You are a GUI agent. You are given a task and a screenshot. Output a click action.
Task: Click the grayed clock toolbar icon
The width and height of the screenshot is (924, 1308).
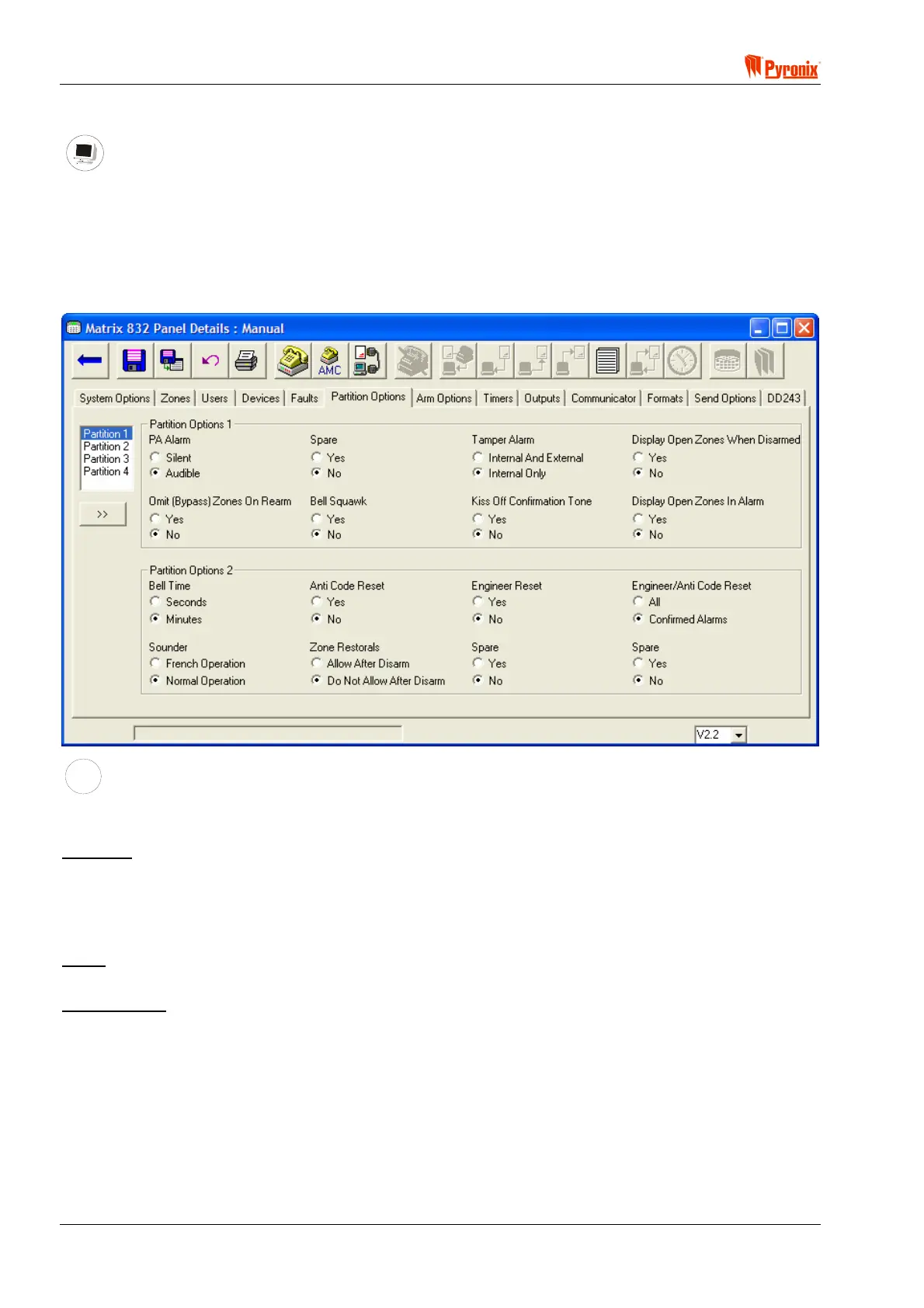[x=683, y=361]
